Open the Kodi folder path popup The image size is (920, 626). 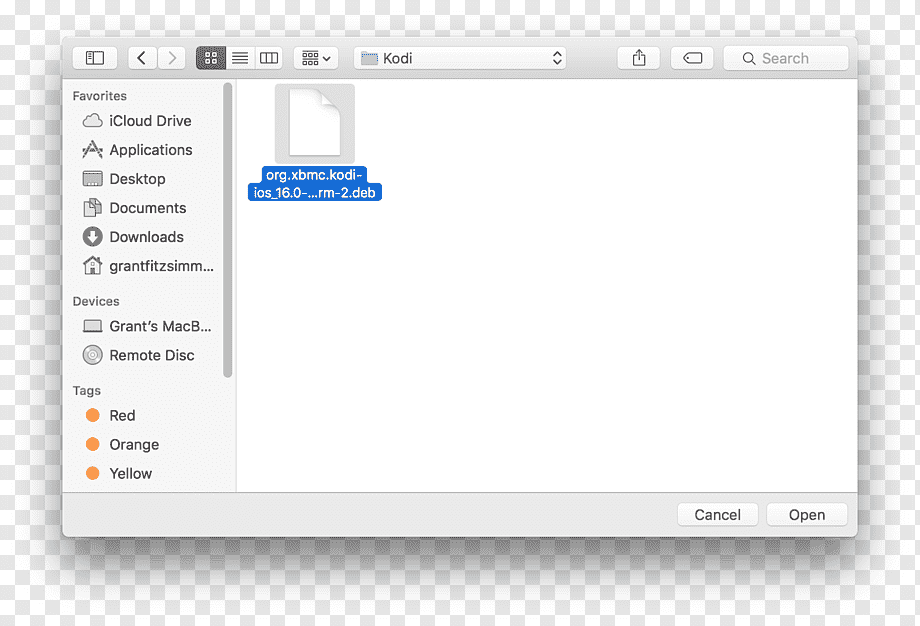(x=459, y=58)
